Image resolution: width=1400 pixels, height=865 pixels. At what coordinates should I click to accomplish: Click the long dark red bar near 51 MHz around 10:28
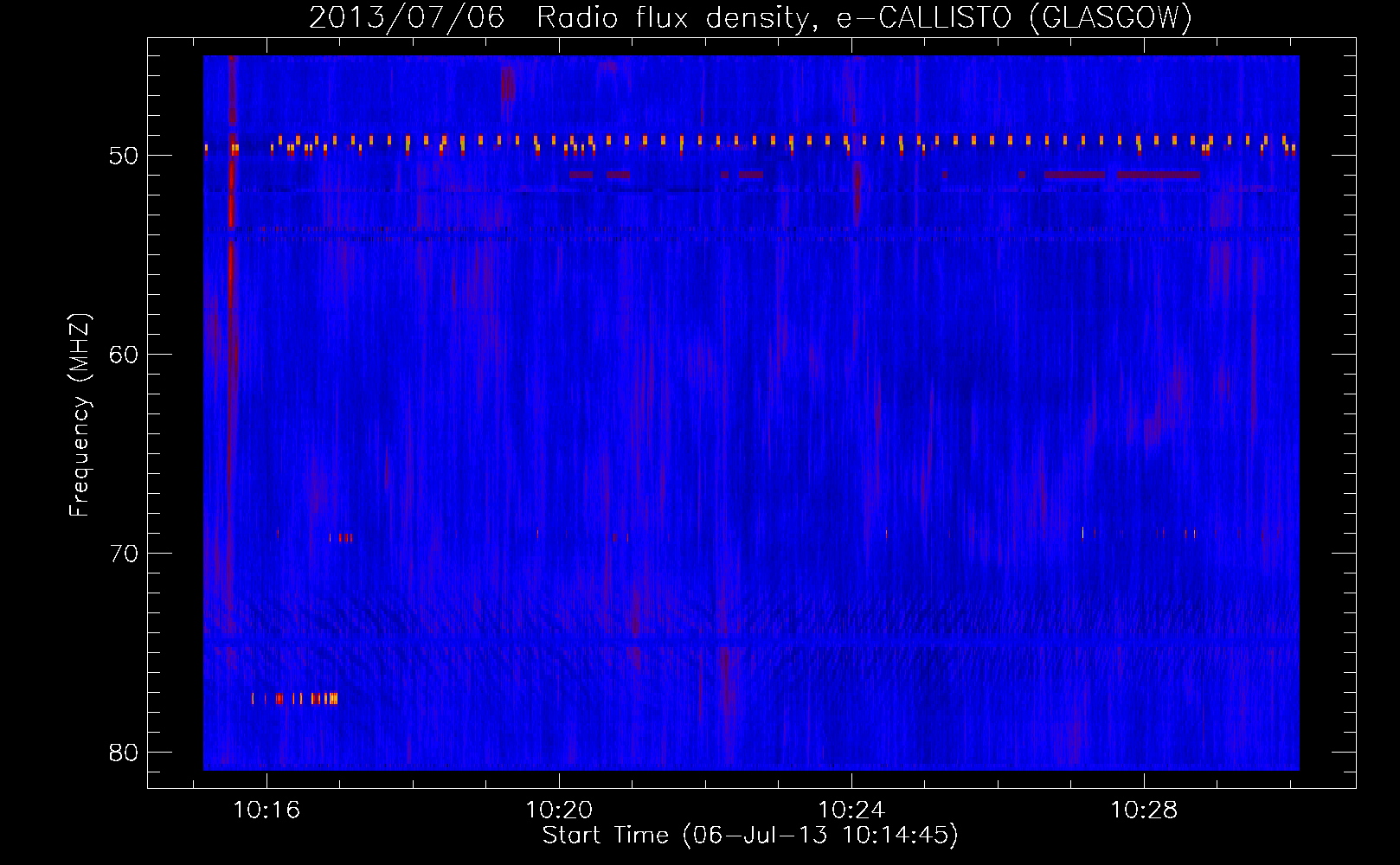click(x=1159, y=175)
